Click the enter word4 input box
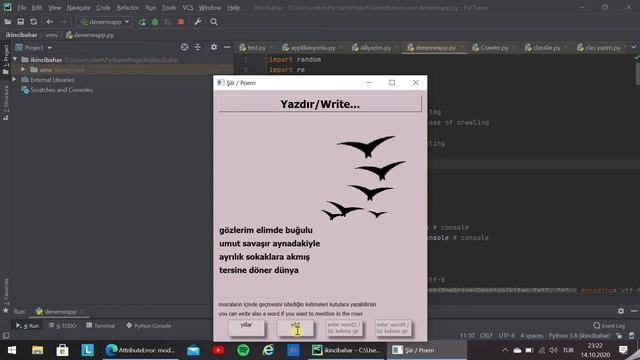The image size is (640, 360). 393,328
